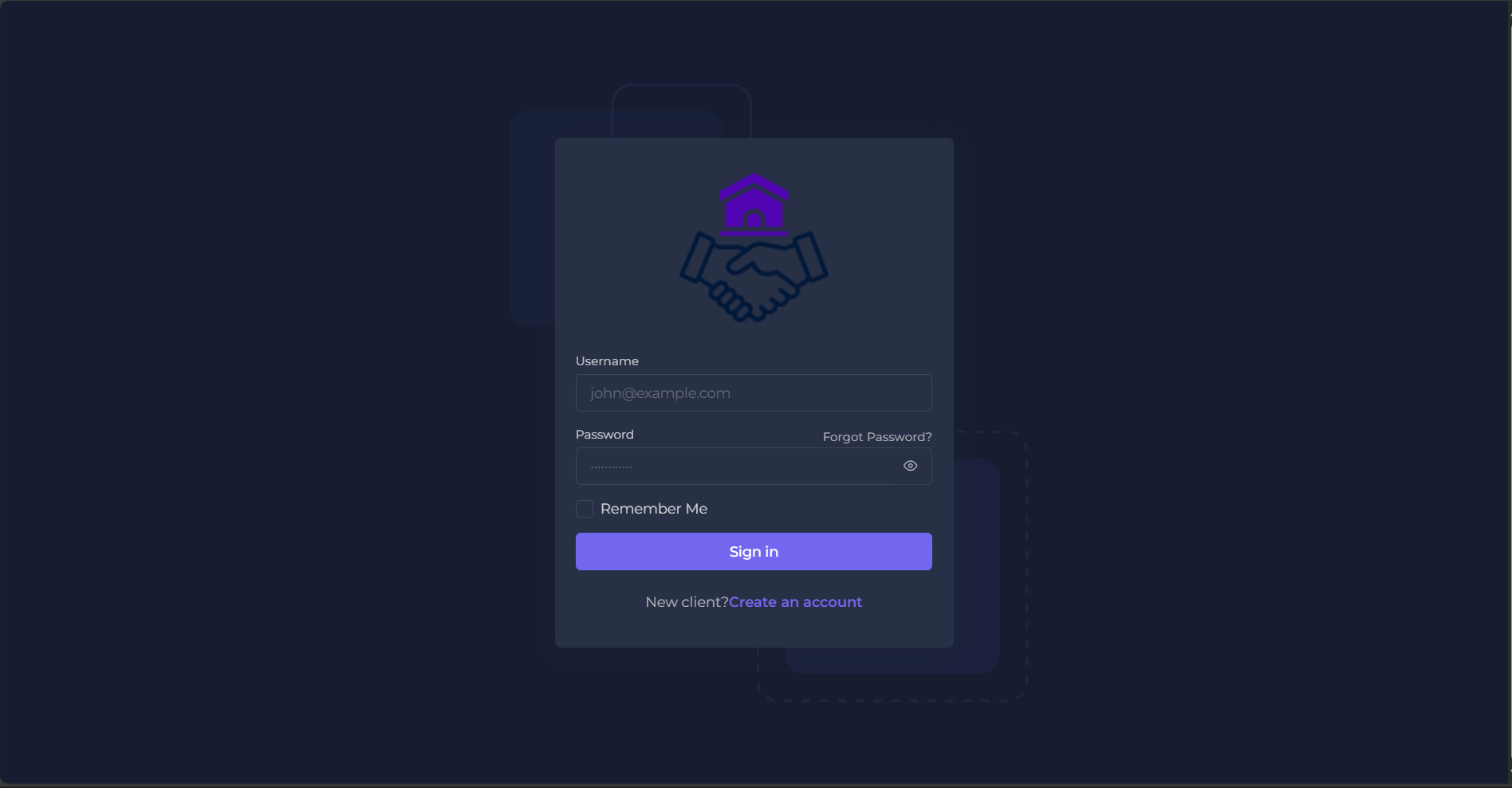Viewport: 1512px width, 788px height.
Task: Click the Password field label
Action: point(604,435)
